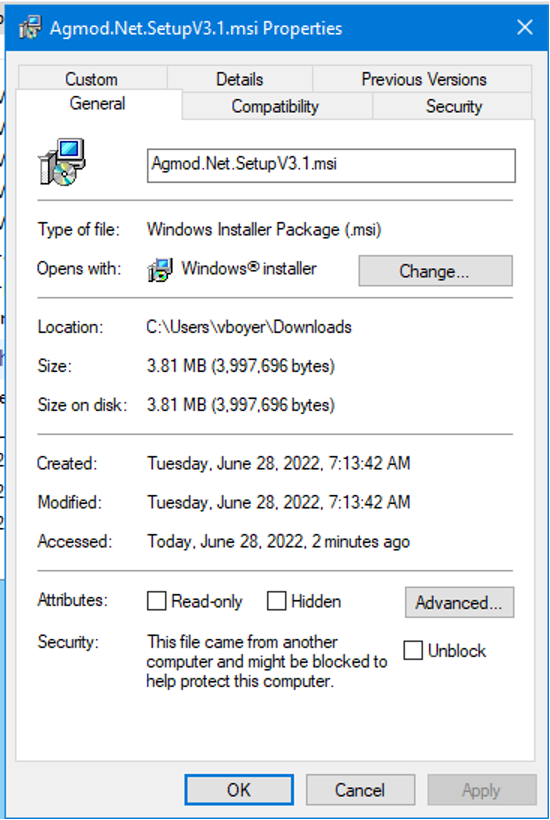Click the Windows installer icon beside Opens with
Screen dimensions: 550x820
pos(159,270)
